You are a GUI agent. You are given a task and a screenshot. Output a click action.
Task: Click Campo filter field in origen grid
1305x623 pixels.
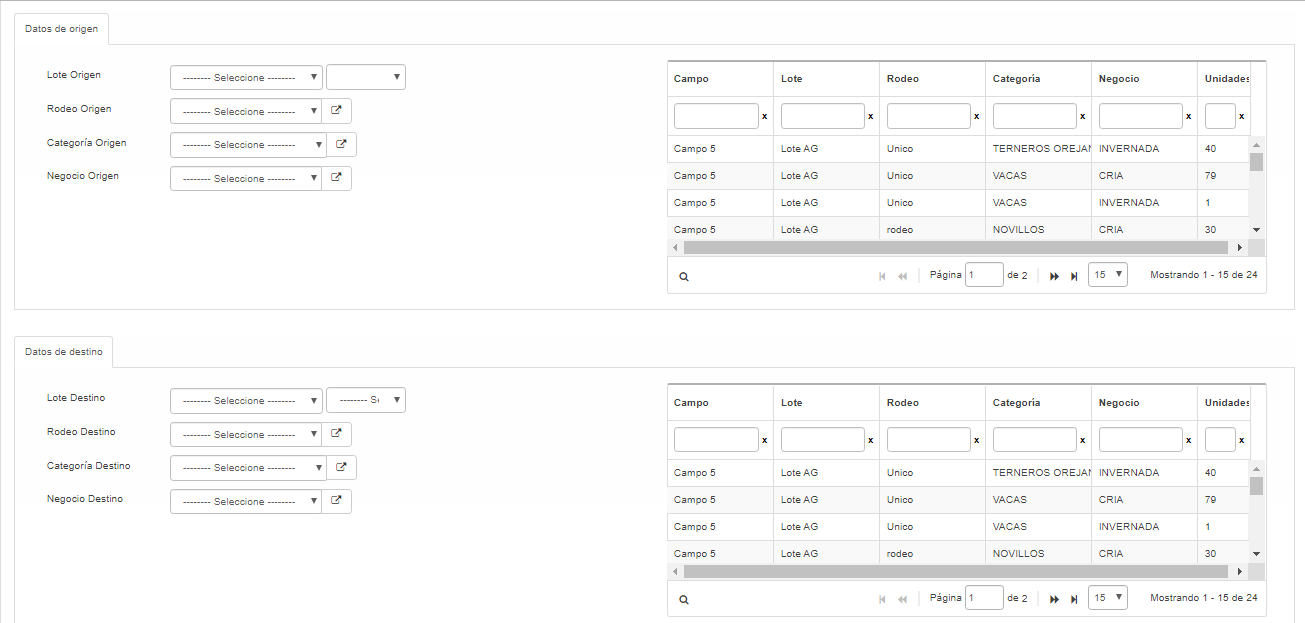point(716,116)
